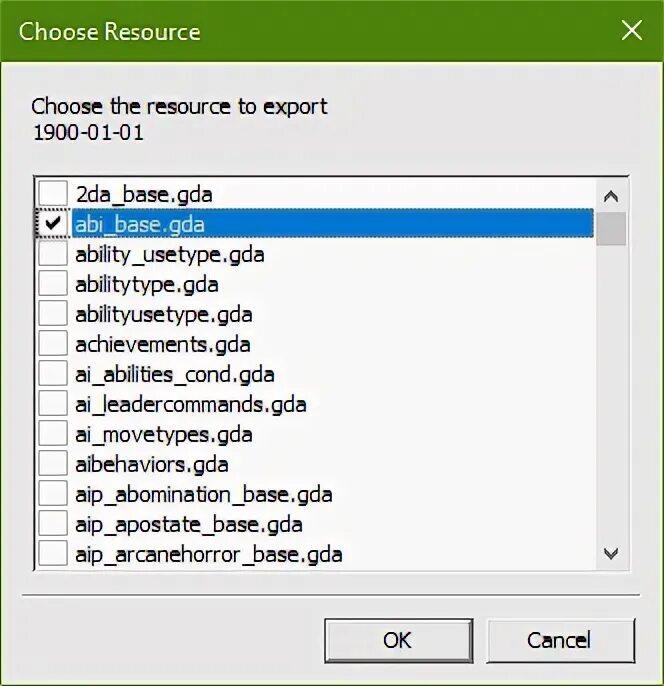Uncheck the abi_base.gda checkbox
The width and height of the screenshot is (664, 686).
[53, 224]
